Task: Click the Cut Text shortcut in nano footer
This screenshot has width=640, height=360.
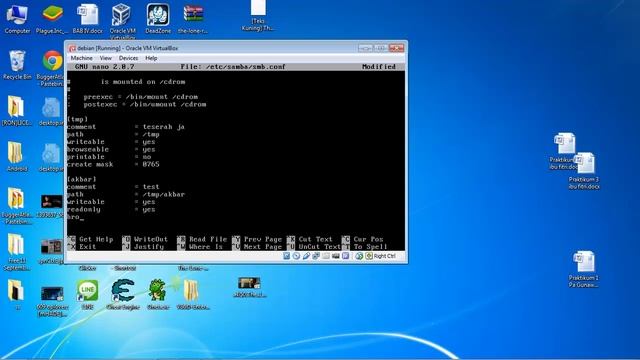Action: [310, 239]
